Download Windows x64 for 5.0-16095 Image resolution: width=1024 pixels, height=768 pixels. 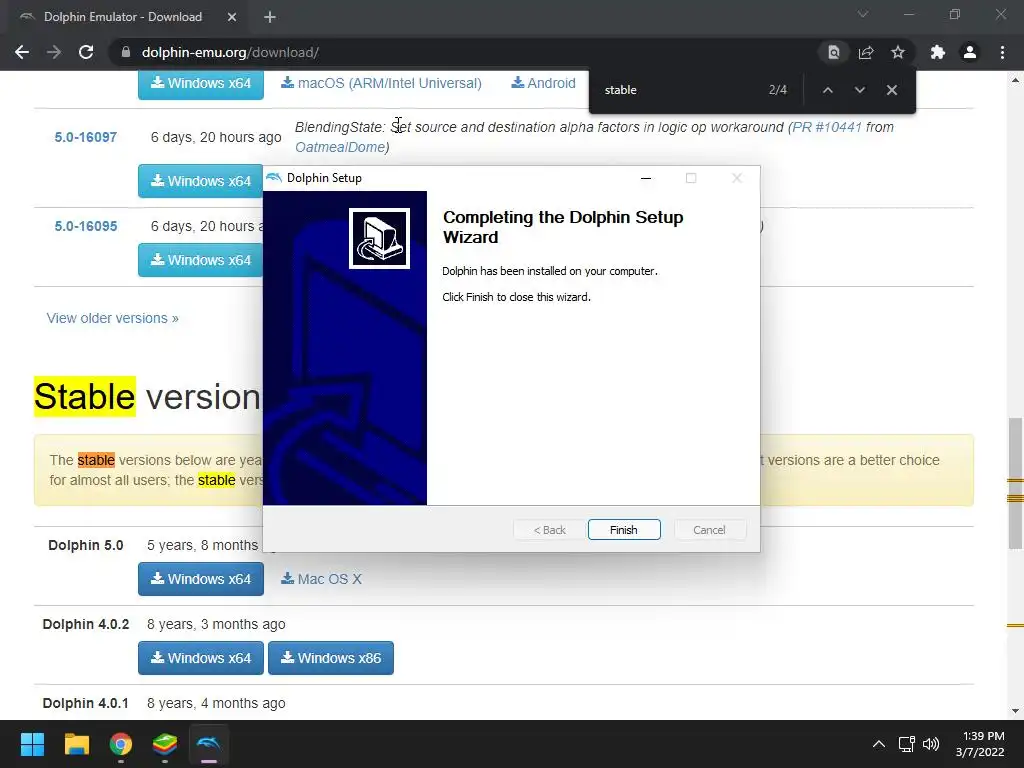200,260
